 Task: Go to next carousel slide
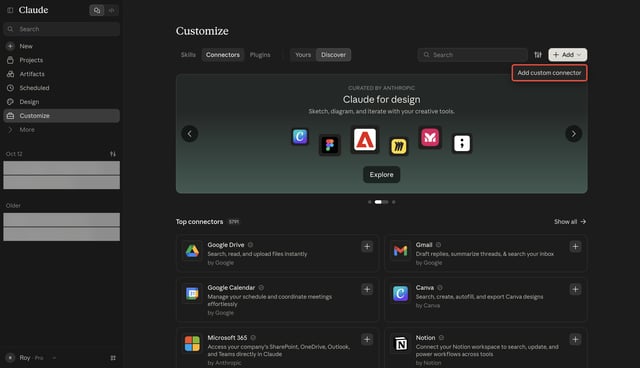coord(573,133)
